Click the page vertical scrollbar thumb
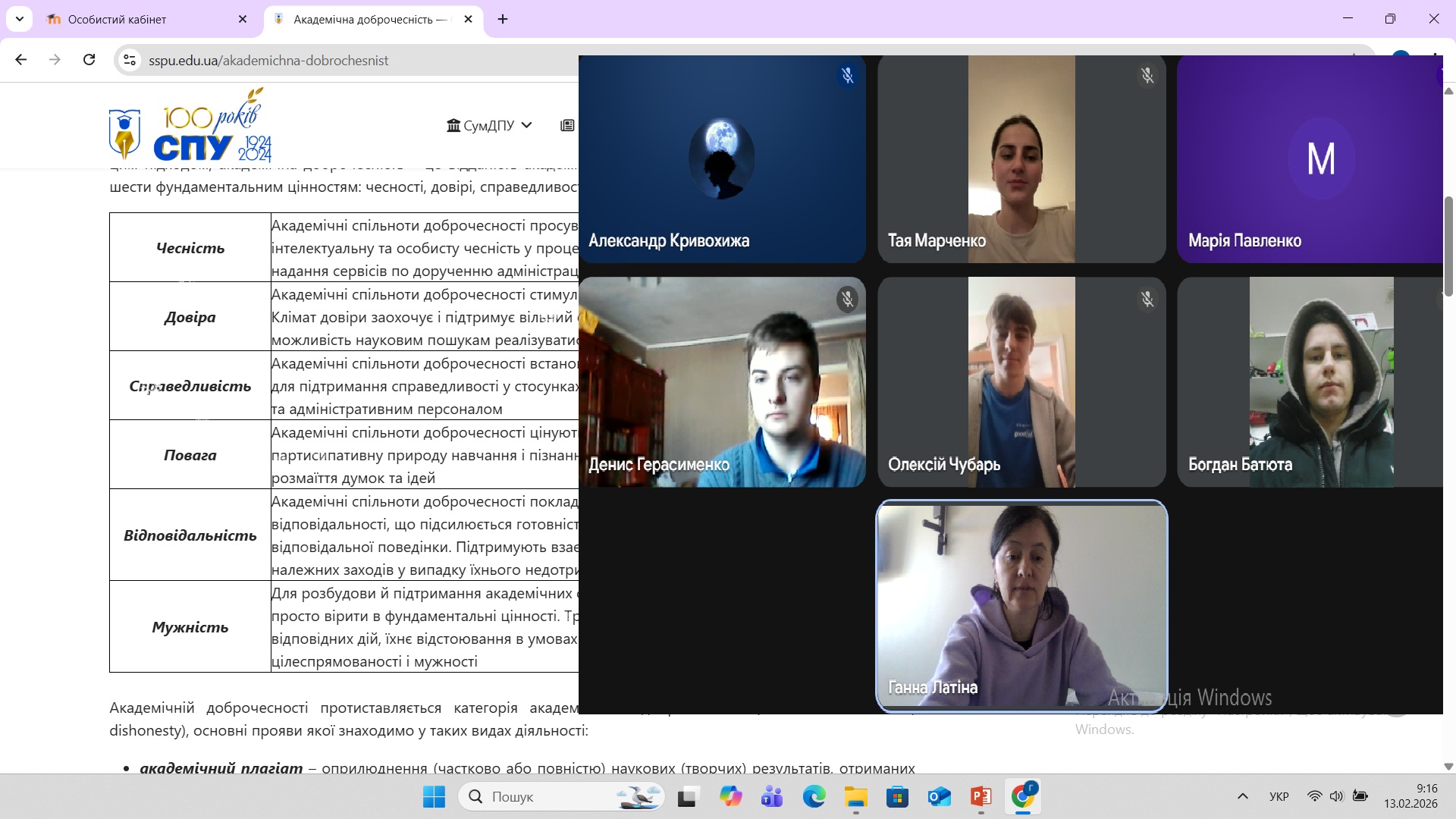This screenshot has height=819, width=1456. [x=1448, y=246]
